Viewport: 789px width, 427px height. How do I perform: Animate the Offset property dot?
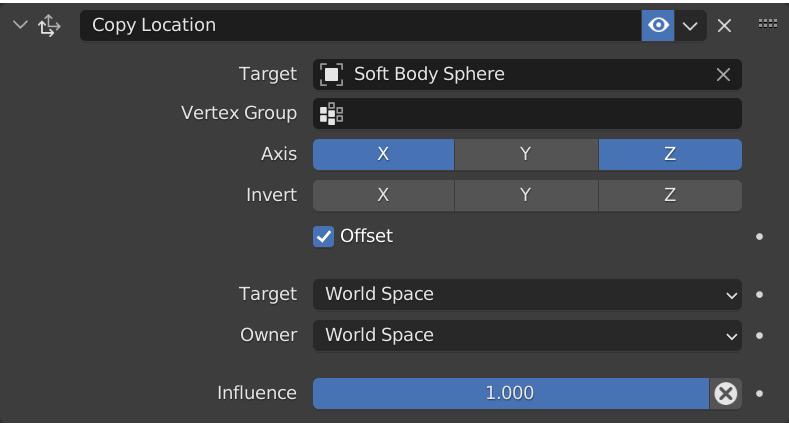coord(759,236)
